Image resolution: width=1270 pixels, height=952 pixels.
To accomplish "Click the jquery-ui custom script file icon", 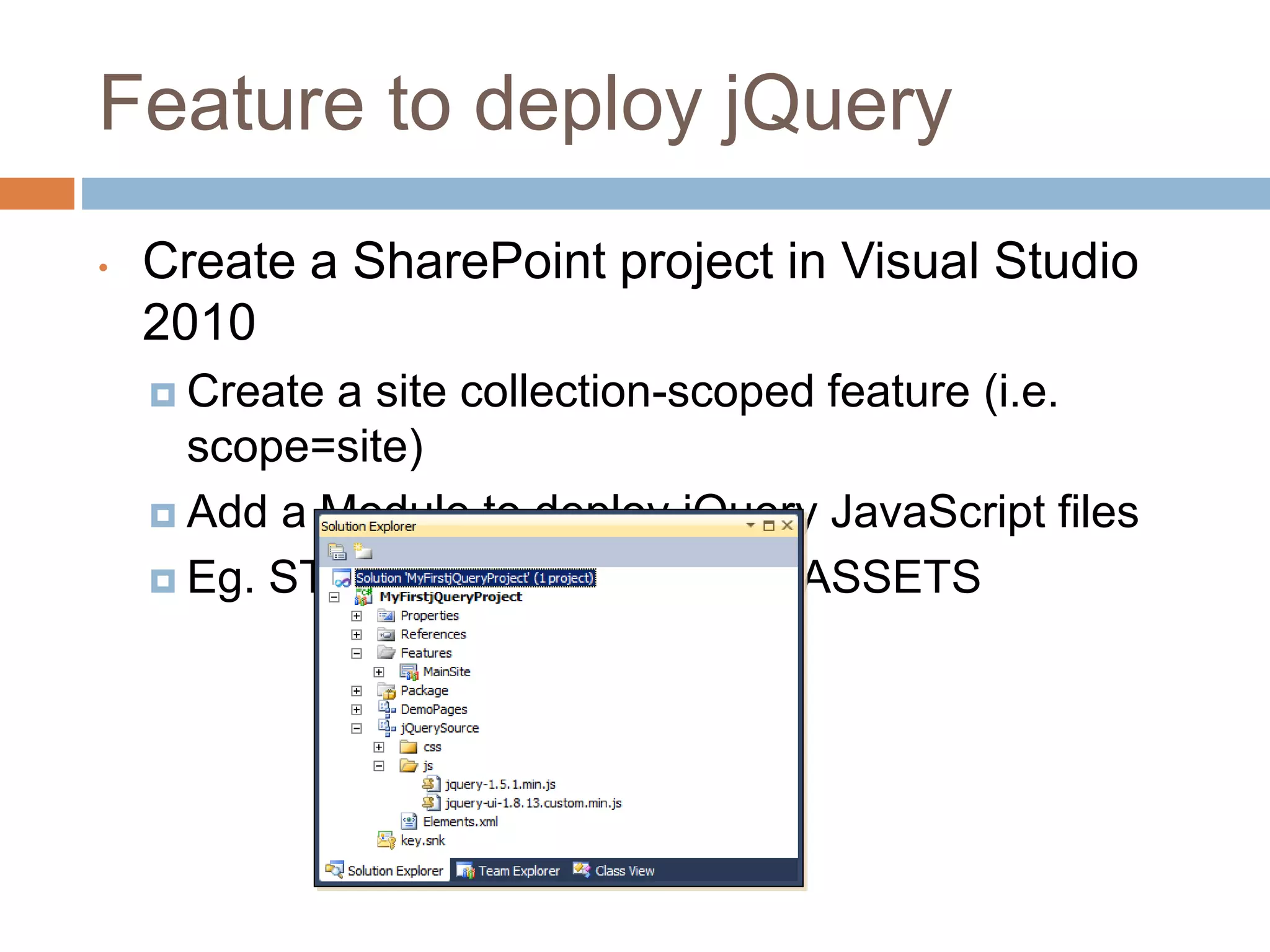I will coord(432,803).
